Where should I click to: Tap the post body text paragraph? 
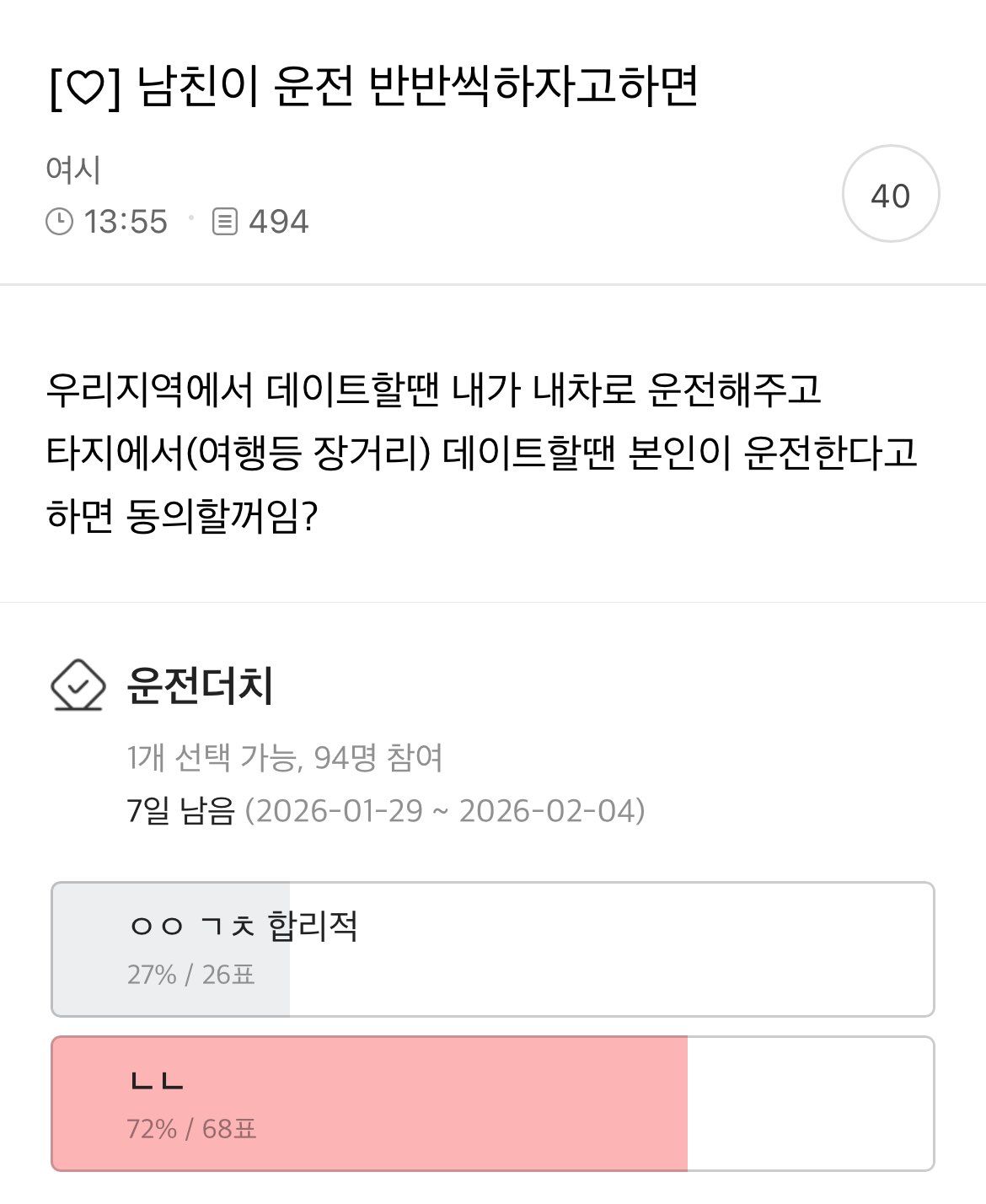[x=480, y=453]
